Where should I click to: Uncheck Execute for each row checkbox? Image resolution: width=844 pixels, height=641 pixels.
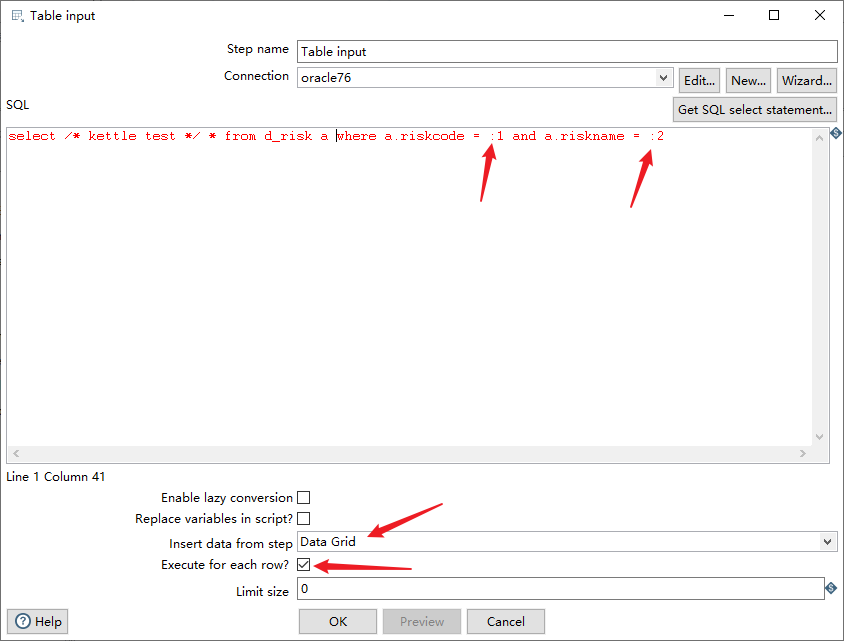click(304, 565)
